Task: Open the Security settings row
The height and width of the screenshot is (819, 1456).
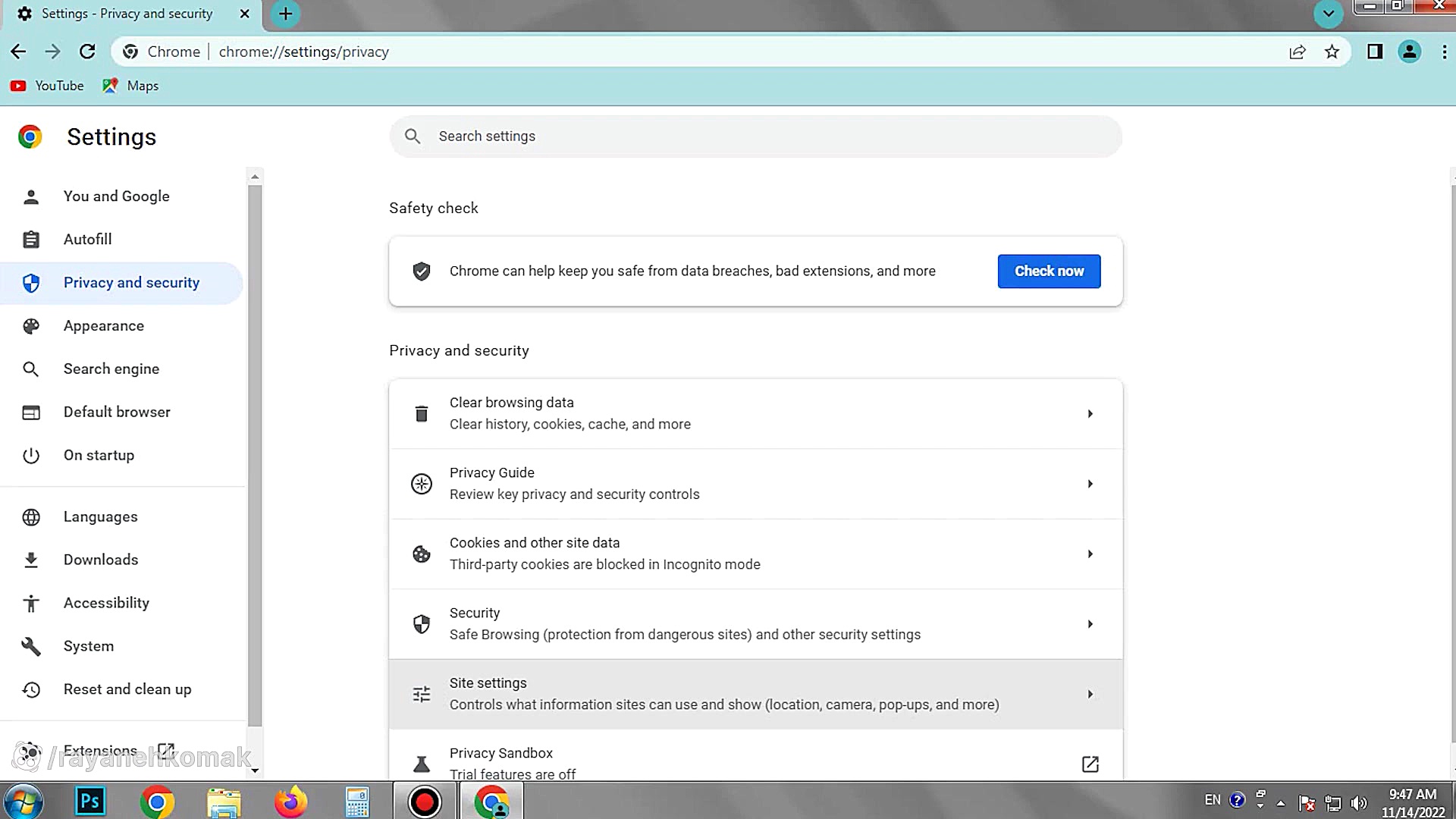Action: pos(755,624)
